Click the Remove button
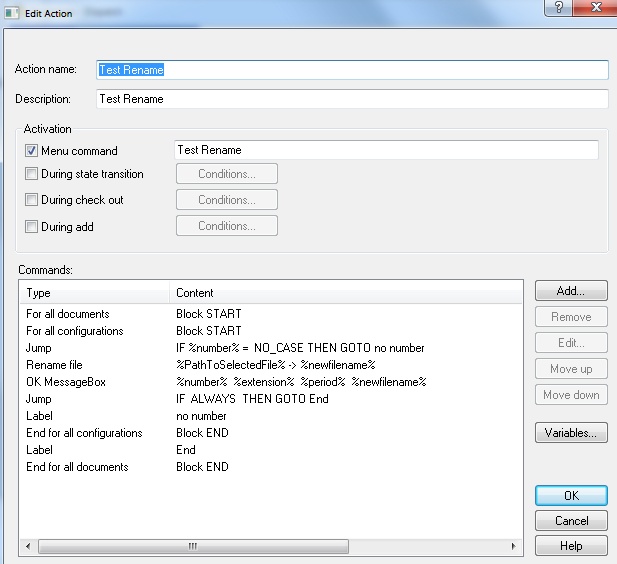617x564 pixels. 571,317
